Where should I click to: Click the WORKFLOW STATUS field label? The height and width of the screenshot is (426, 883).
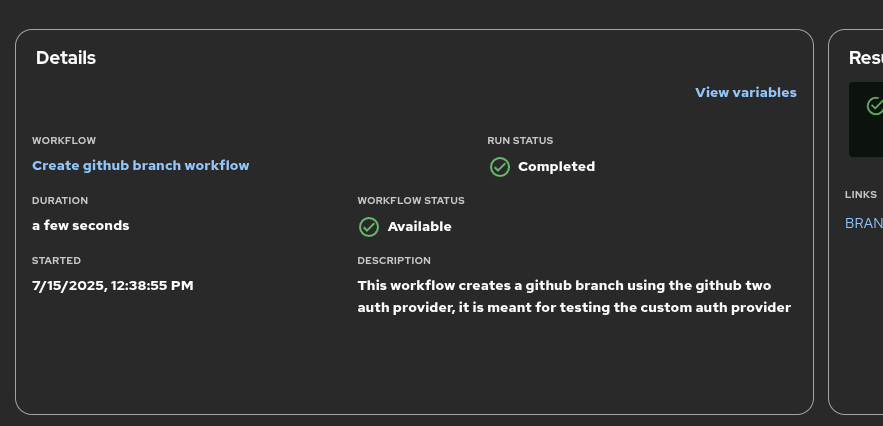[x=411, y=201]
